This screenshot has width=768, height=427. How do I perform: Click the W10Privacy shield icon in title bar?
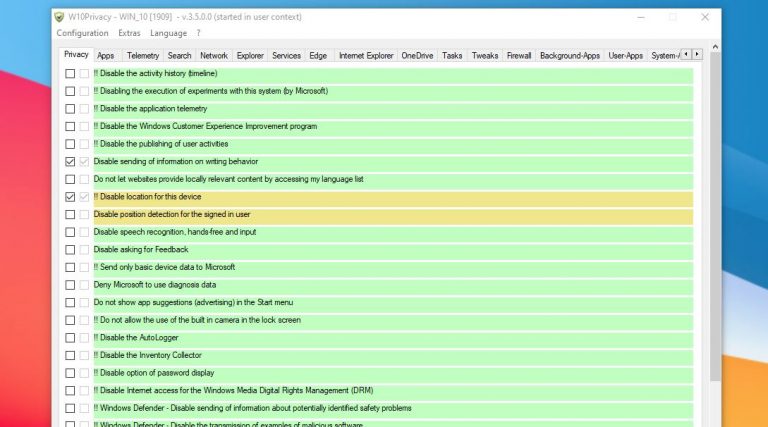click(x=59, y=17)
